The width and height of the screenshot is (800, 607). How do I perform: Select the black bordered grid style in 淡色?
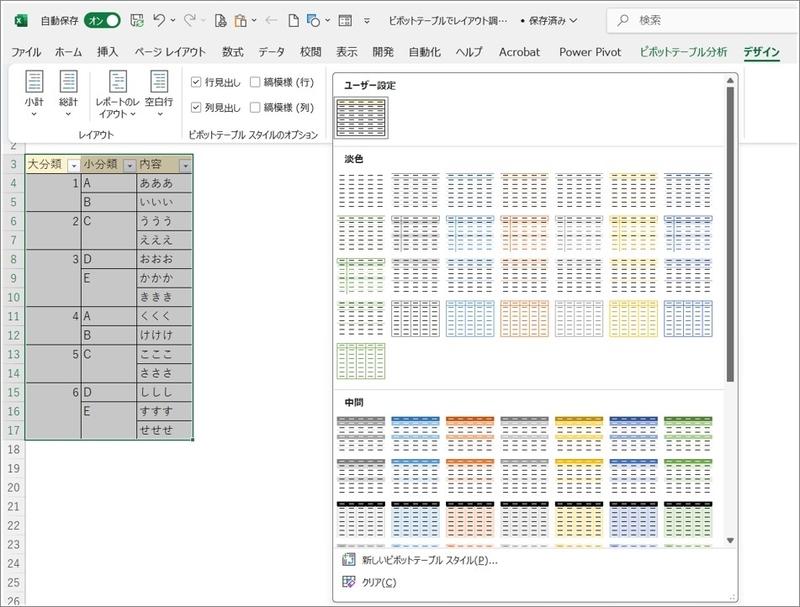[x=415, y=319]
